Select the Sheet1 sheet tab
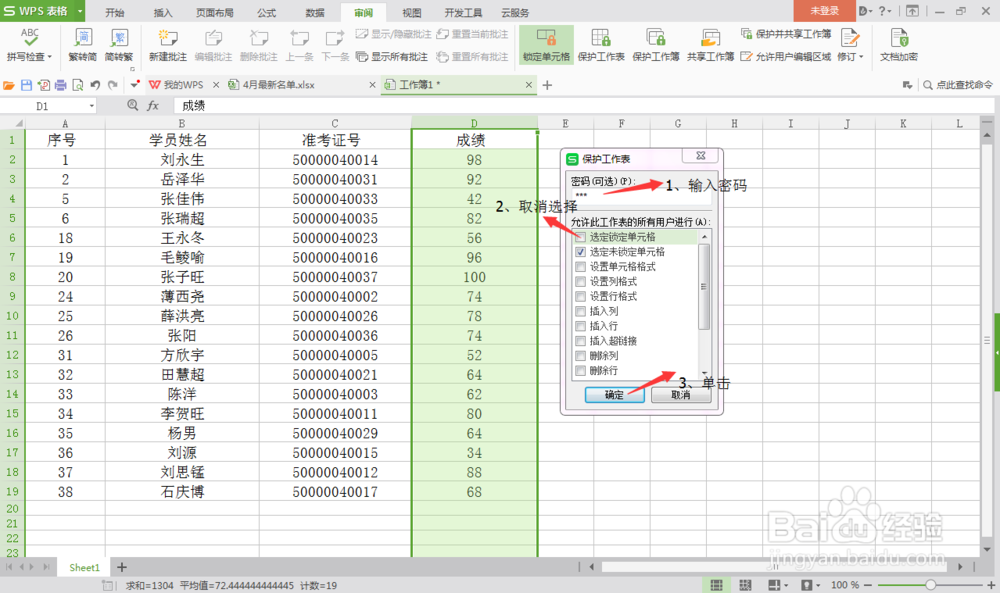Image resolution: width=1000 pixels, height=593 pixels. click(x=84, y=567)
